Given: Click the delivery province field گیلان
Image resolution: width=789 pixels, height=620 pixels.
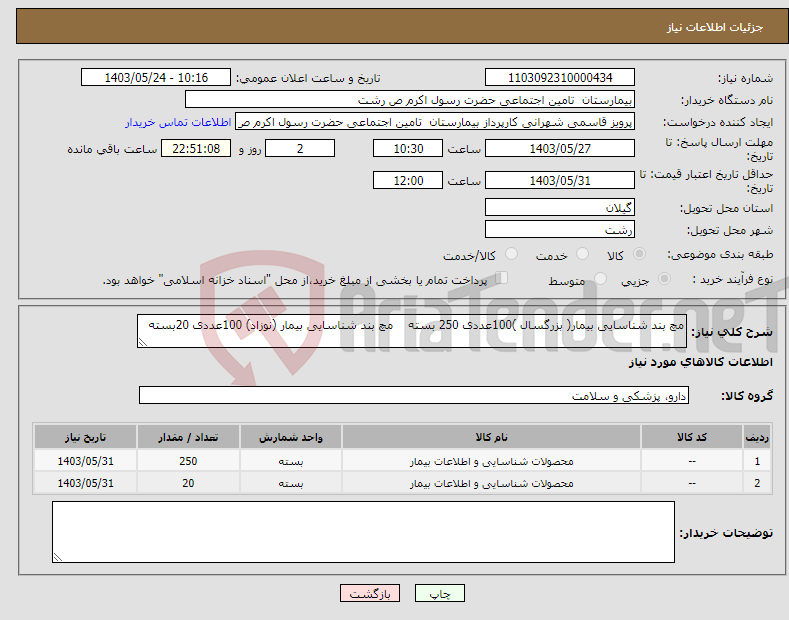Looking at the screenshot, I should tap(560, 207).
